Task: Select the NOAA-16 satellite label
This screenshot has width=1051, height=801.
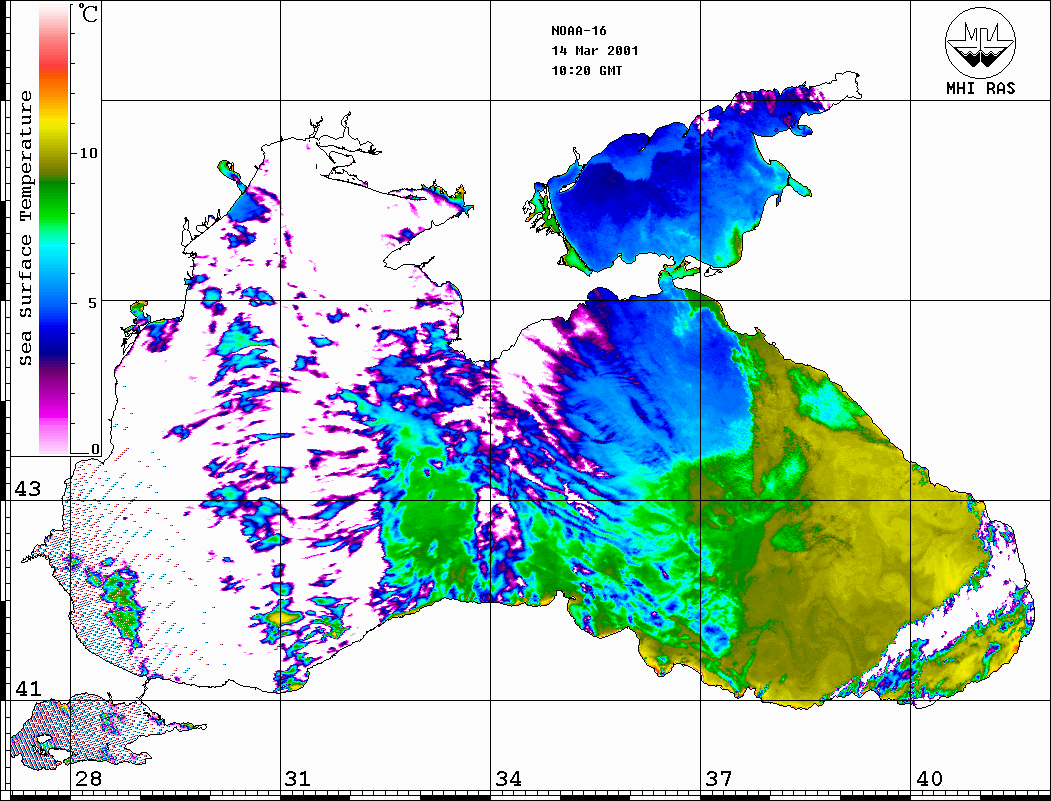Action: 578,30
